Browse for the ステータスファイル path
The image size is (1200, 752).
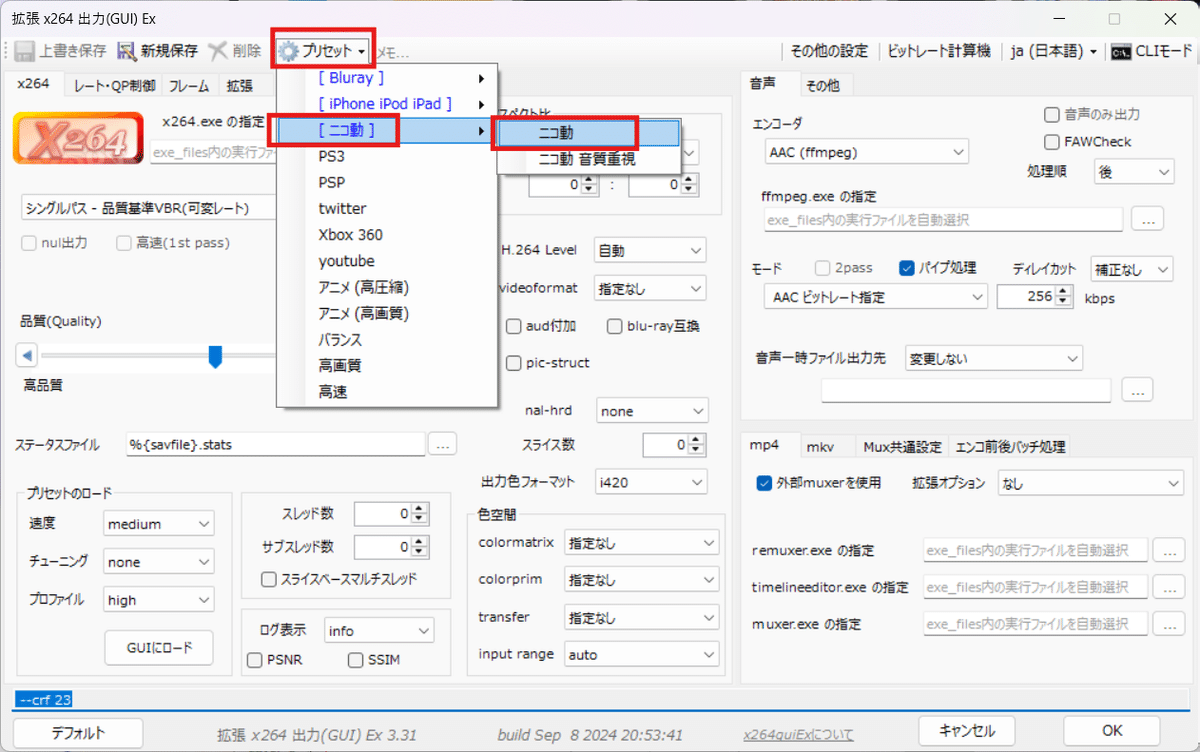click(443, 443)
